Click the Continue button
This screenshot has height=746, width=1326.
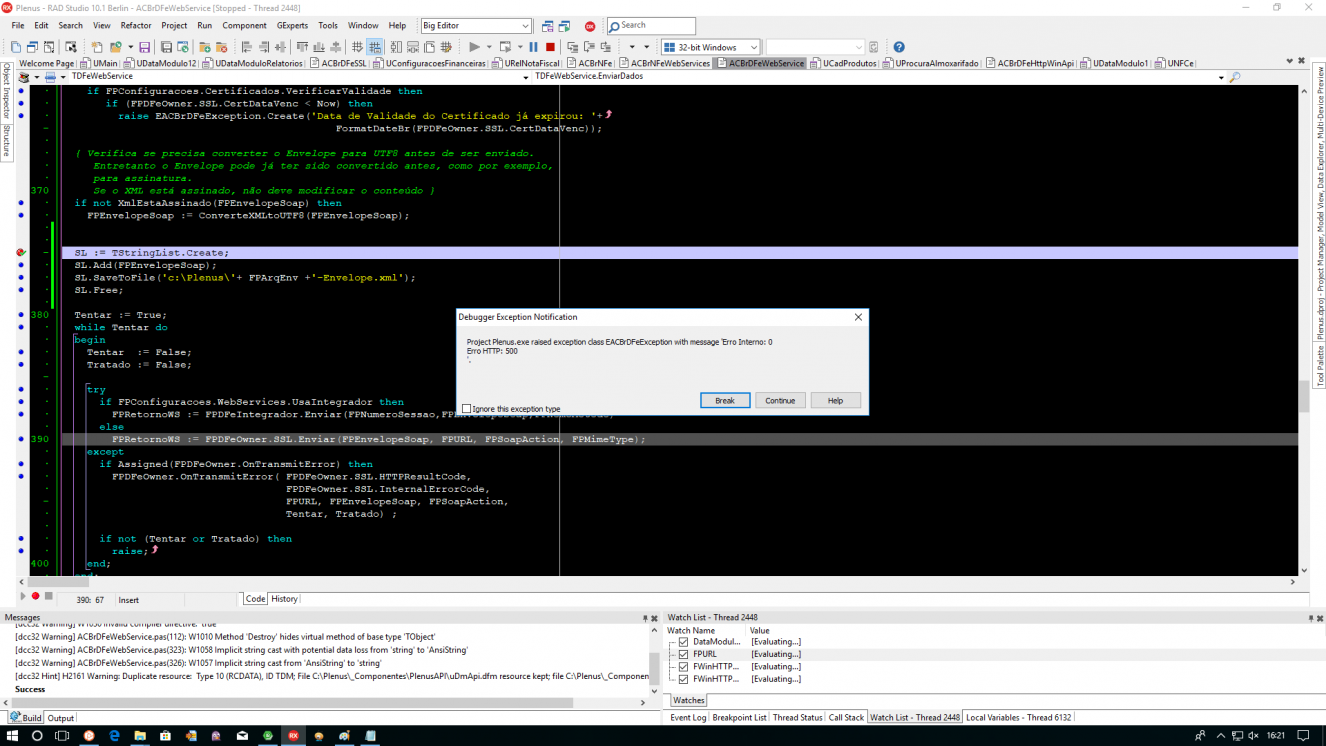click(x=780, y=400)
